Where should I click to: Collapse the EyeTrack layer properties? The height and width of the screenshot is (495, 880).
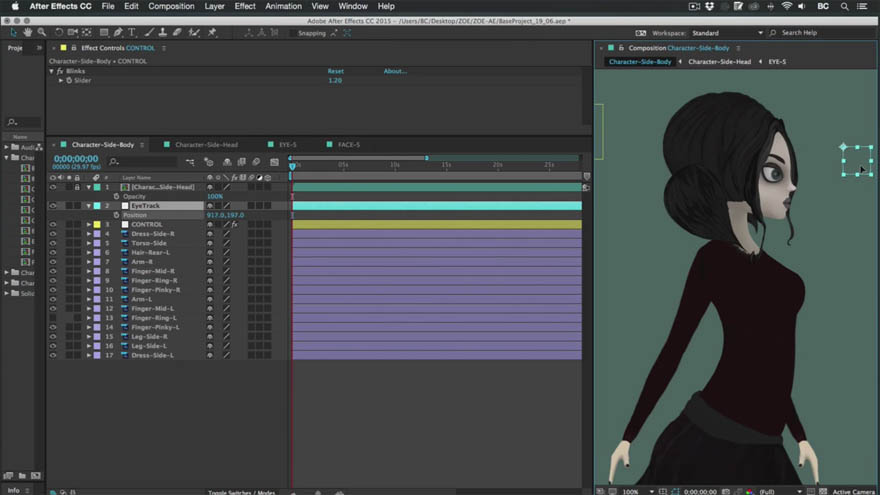(89, 206)
